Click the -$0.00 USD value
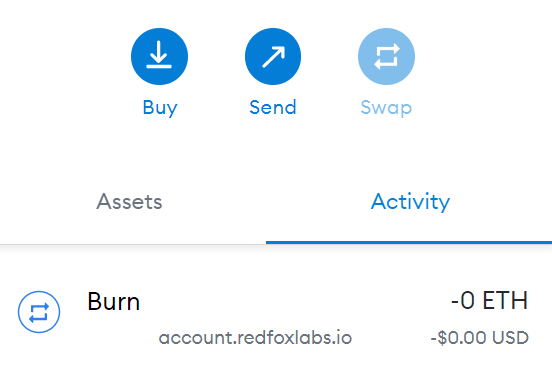Viewport: 552px width, 371px height. [479, 338]
